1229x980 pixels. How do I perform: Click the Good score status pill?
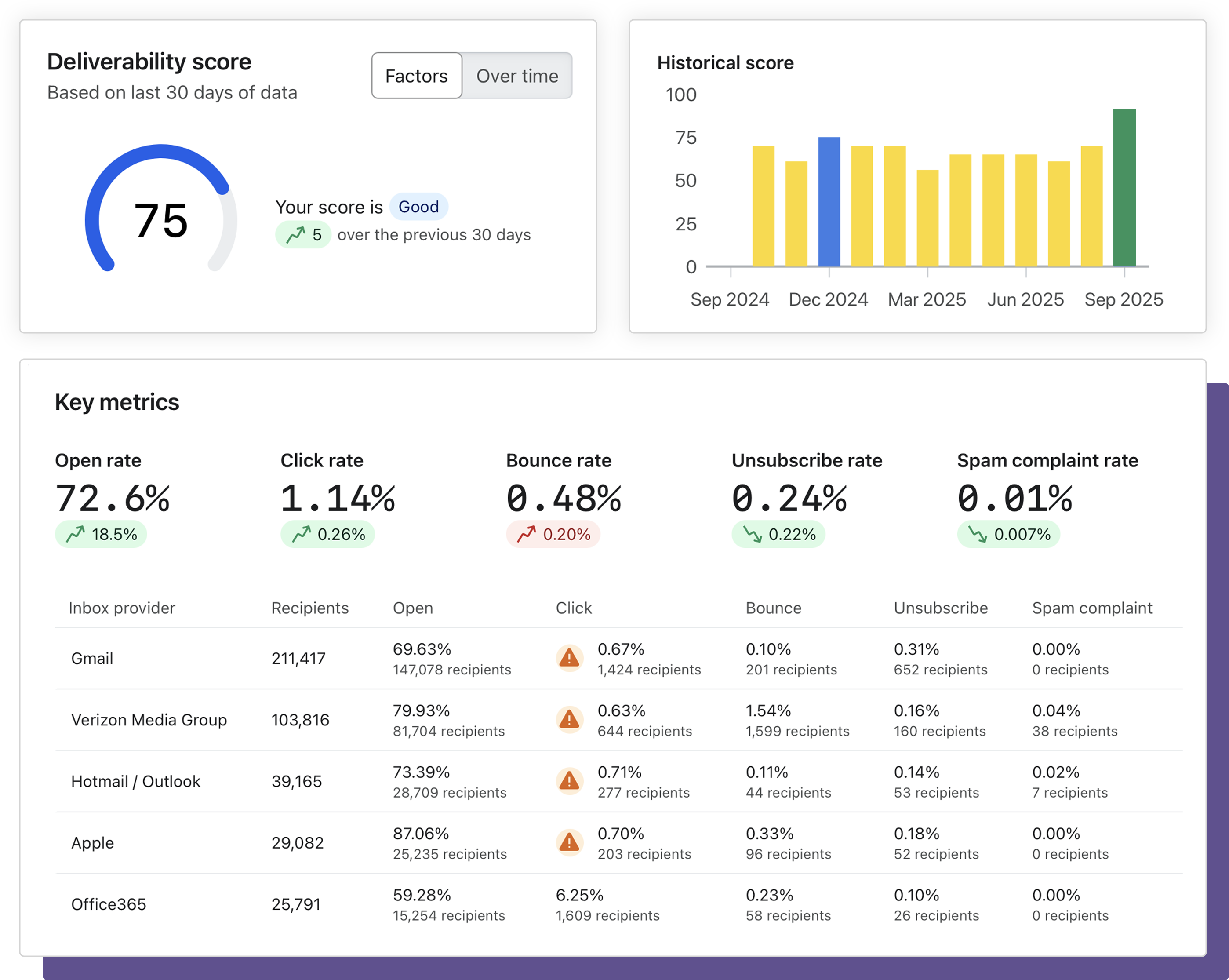418,206
